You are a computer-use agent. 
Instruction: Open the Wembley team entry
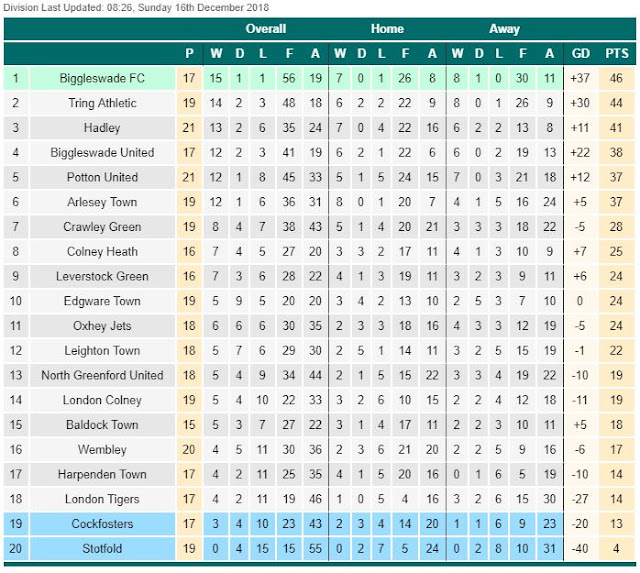(102, 450)
